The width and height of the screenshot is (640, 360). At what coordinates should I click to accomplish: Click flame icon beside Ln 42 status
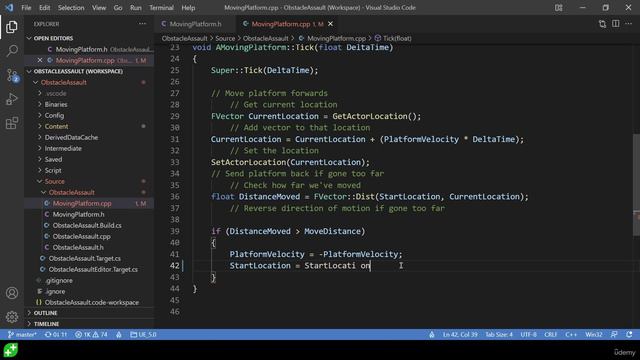tap(431, 335)
